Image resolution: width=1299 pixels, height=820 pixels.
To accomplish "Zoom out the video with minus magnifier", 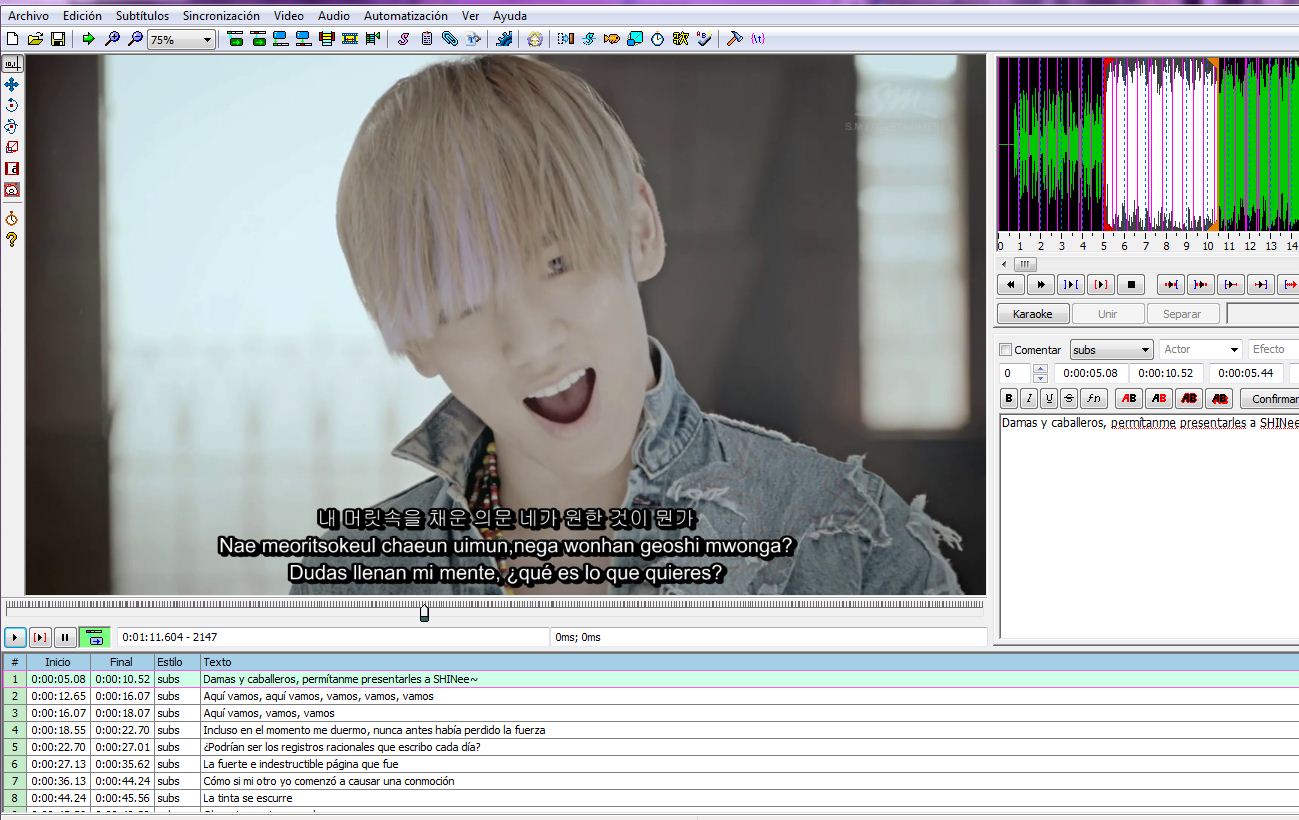I will tap(135, 39).
